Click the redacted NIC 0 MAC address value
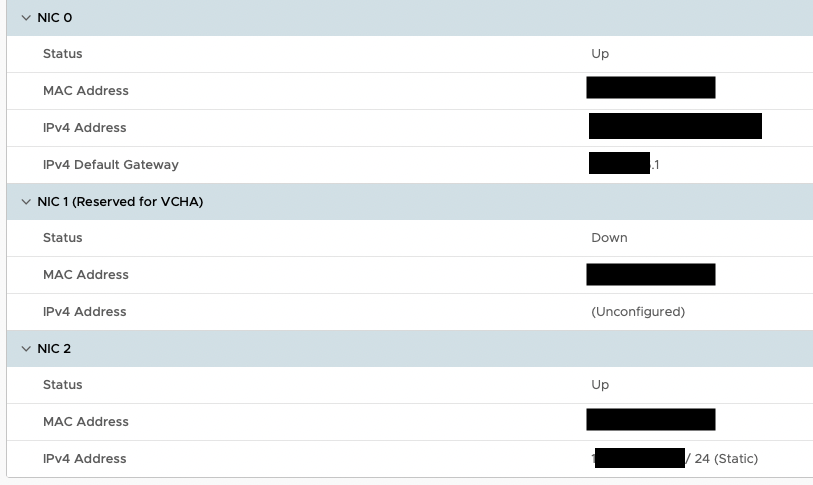 tap(651, 87)
